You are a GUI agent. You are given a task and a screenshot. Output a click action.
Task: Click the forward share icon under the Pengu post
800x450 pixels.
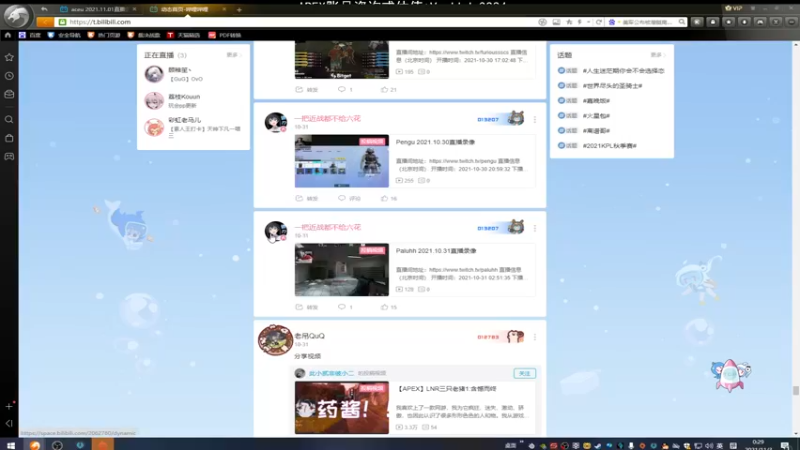(299, 198)
